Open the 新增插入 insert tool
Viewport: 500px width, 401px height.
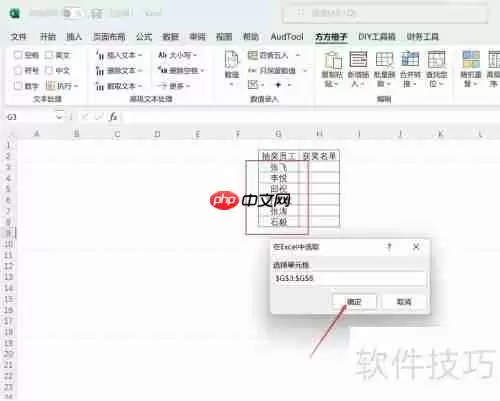tap(358, 69)
